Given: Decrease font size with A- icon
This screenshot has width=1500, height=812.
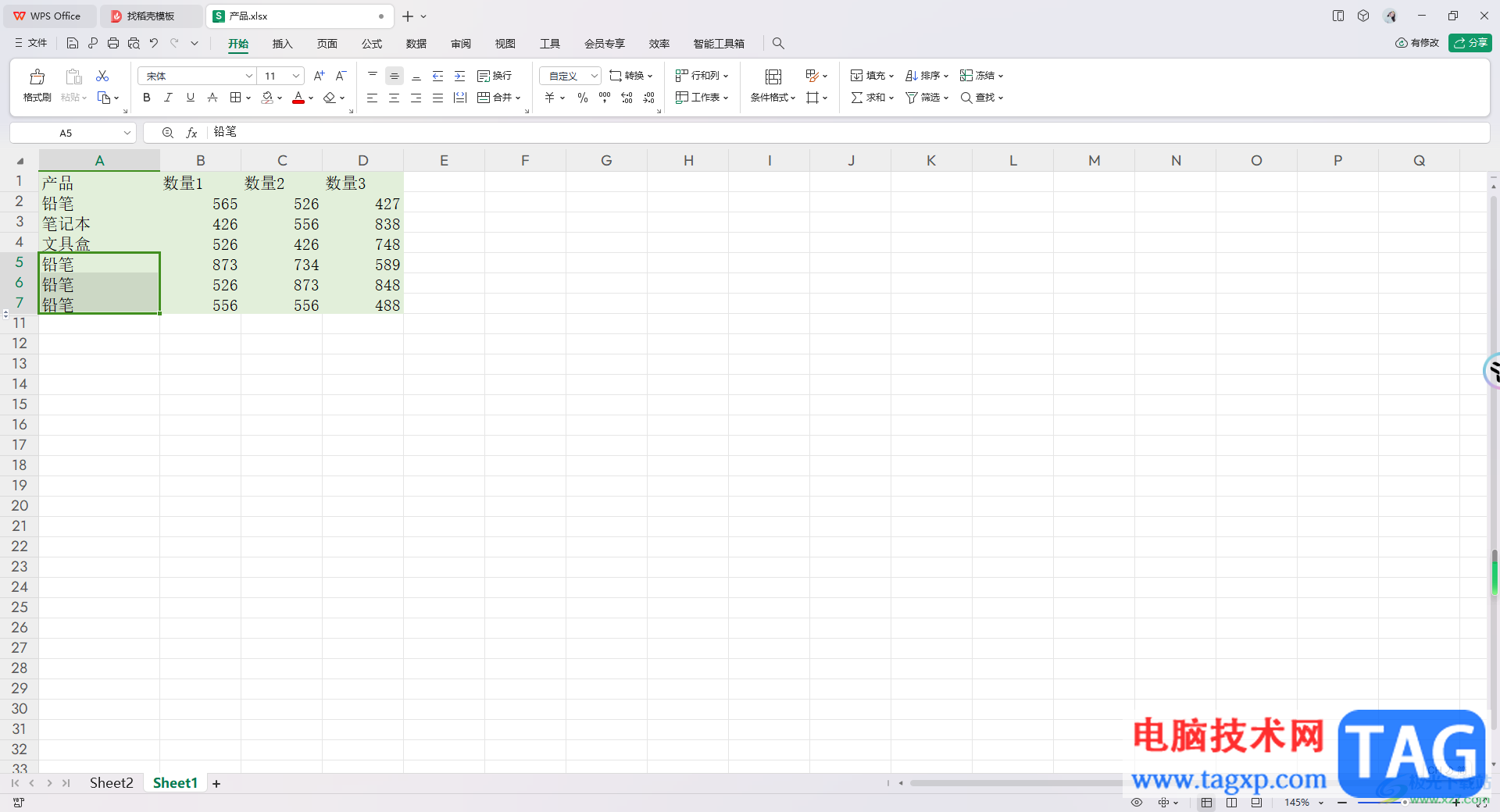Looking at the screenshot, I should point(341,76).
